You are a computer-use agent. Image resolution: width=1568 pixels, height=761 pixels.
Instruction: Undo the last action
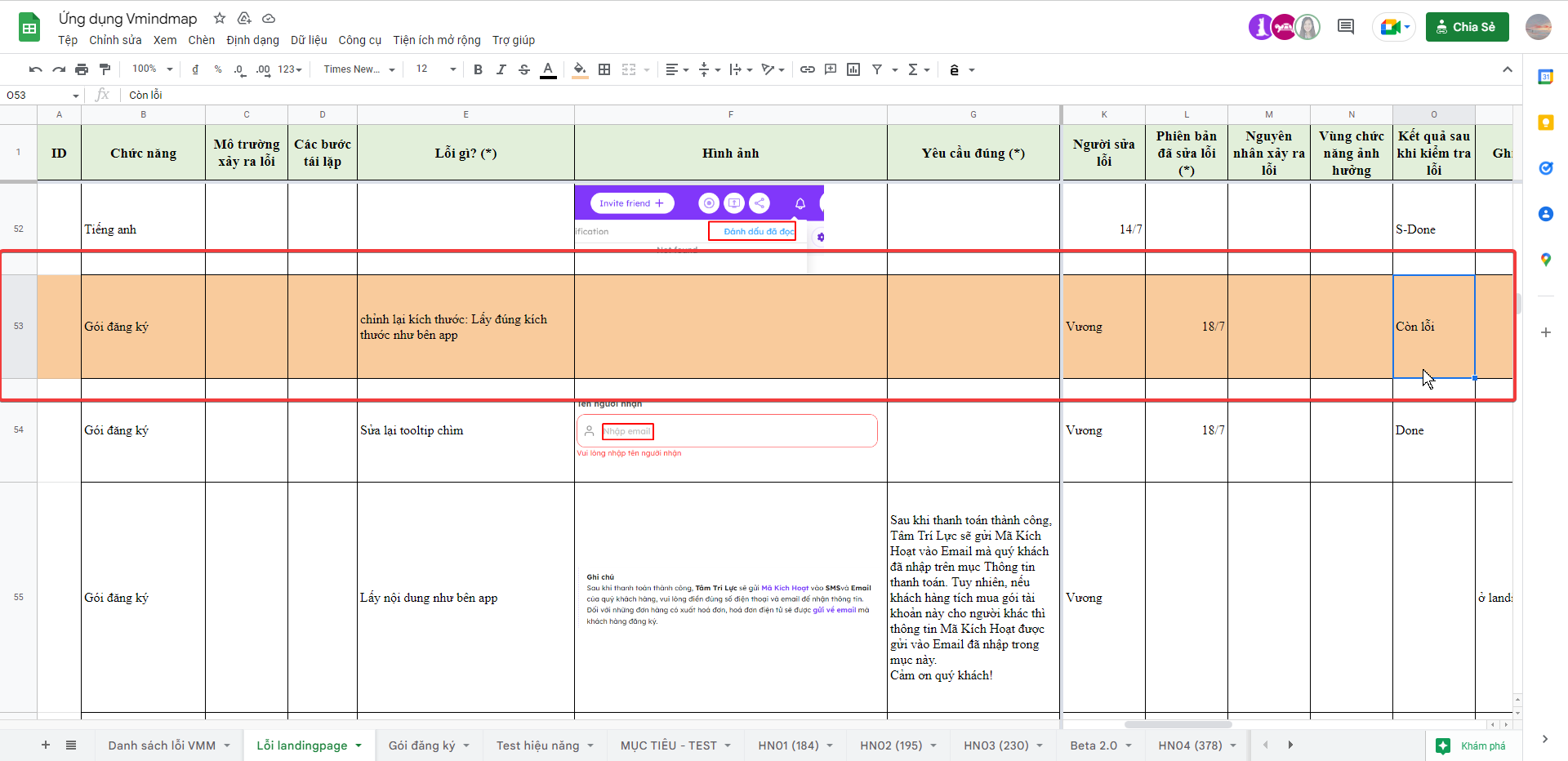pyautogui.click(x=35, y=69)
